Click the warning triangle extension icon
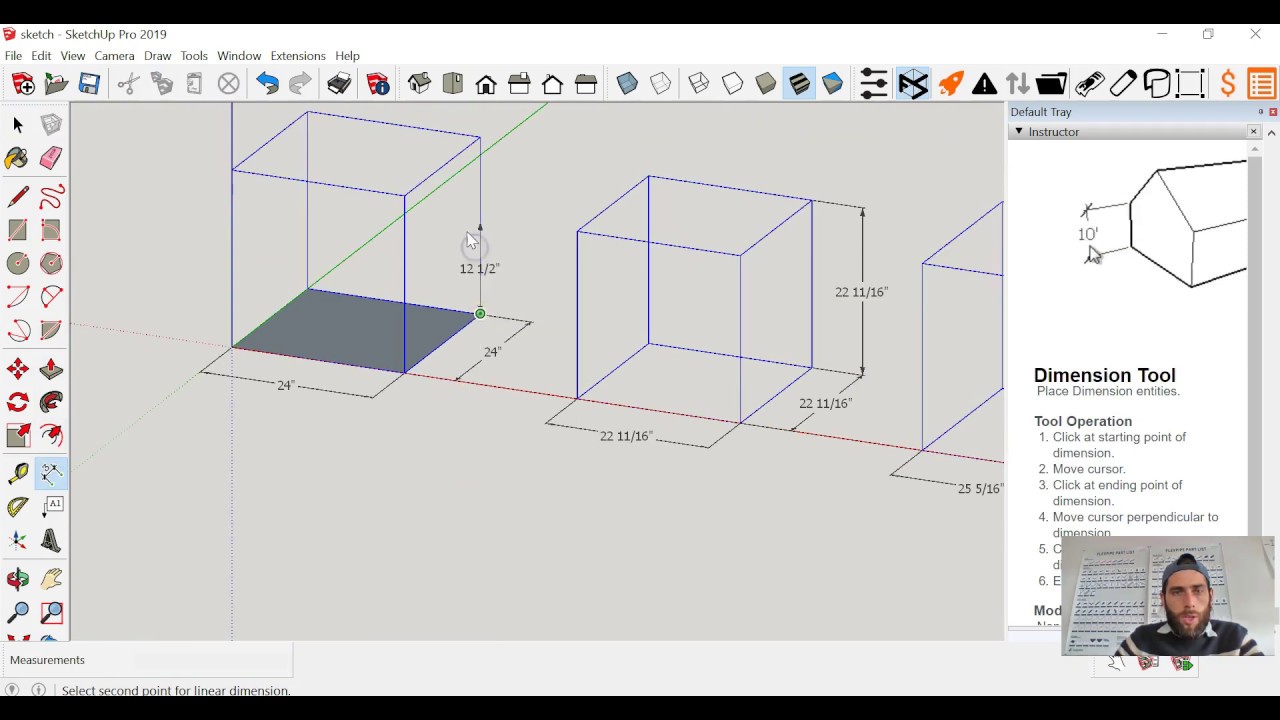The width and height of the screenshot is (1280, 720). point(984,84)
